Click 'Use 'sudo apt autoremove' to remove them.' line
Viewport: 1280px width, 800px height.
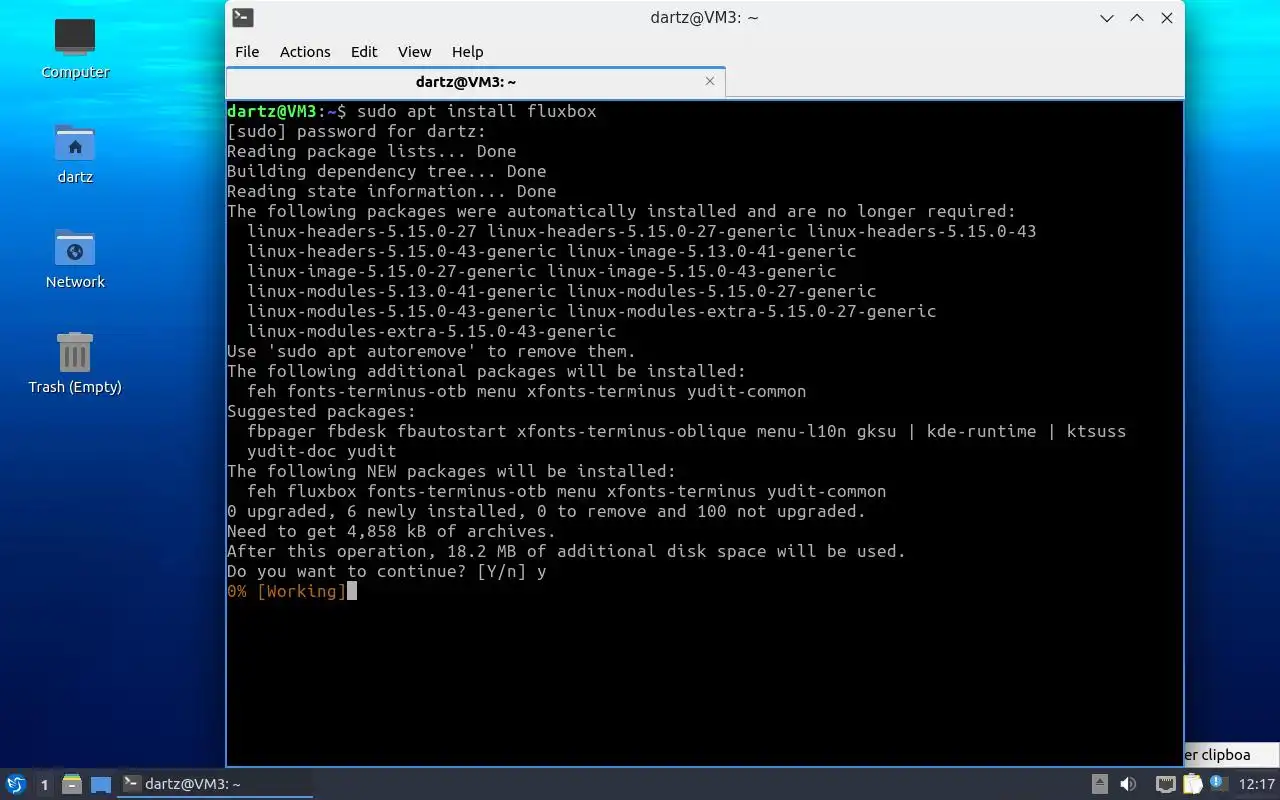431,351
